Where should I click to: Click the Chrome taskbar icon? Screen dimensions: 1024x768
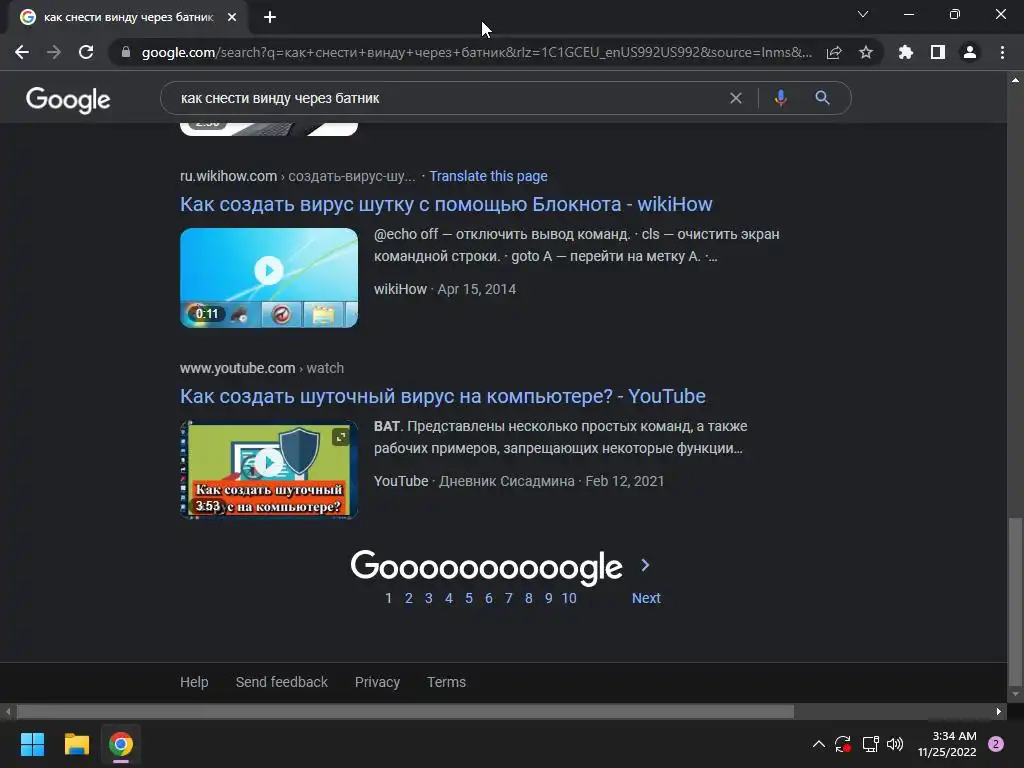[x=121, y=744]
